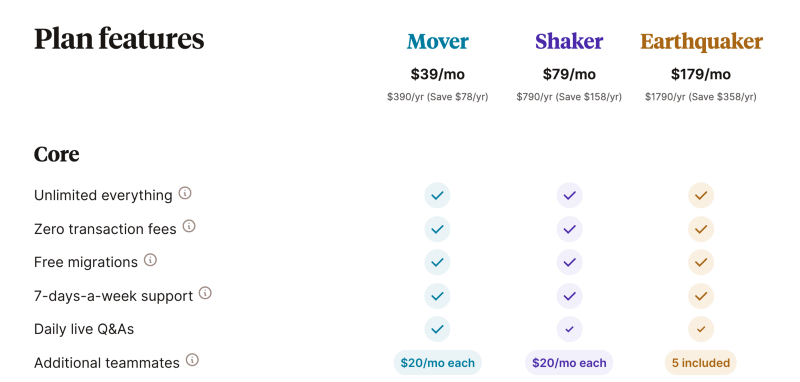This screenshot has width=800, height=382.
Task: Show info for 7-days-a-week support
Action: (205, 294)
